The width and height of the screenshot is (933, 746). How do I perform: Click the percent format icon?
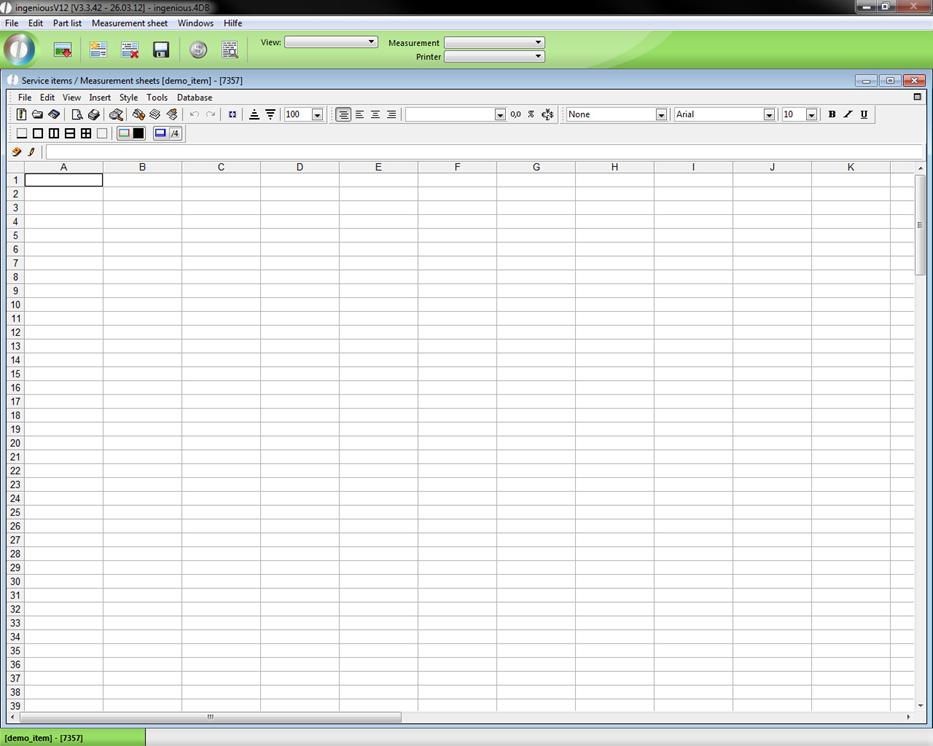click(531, 115)
